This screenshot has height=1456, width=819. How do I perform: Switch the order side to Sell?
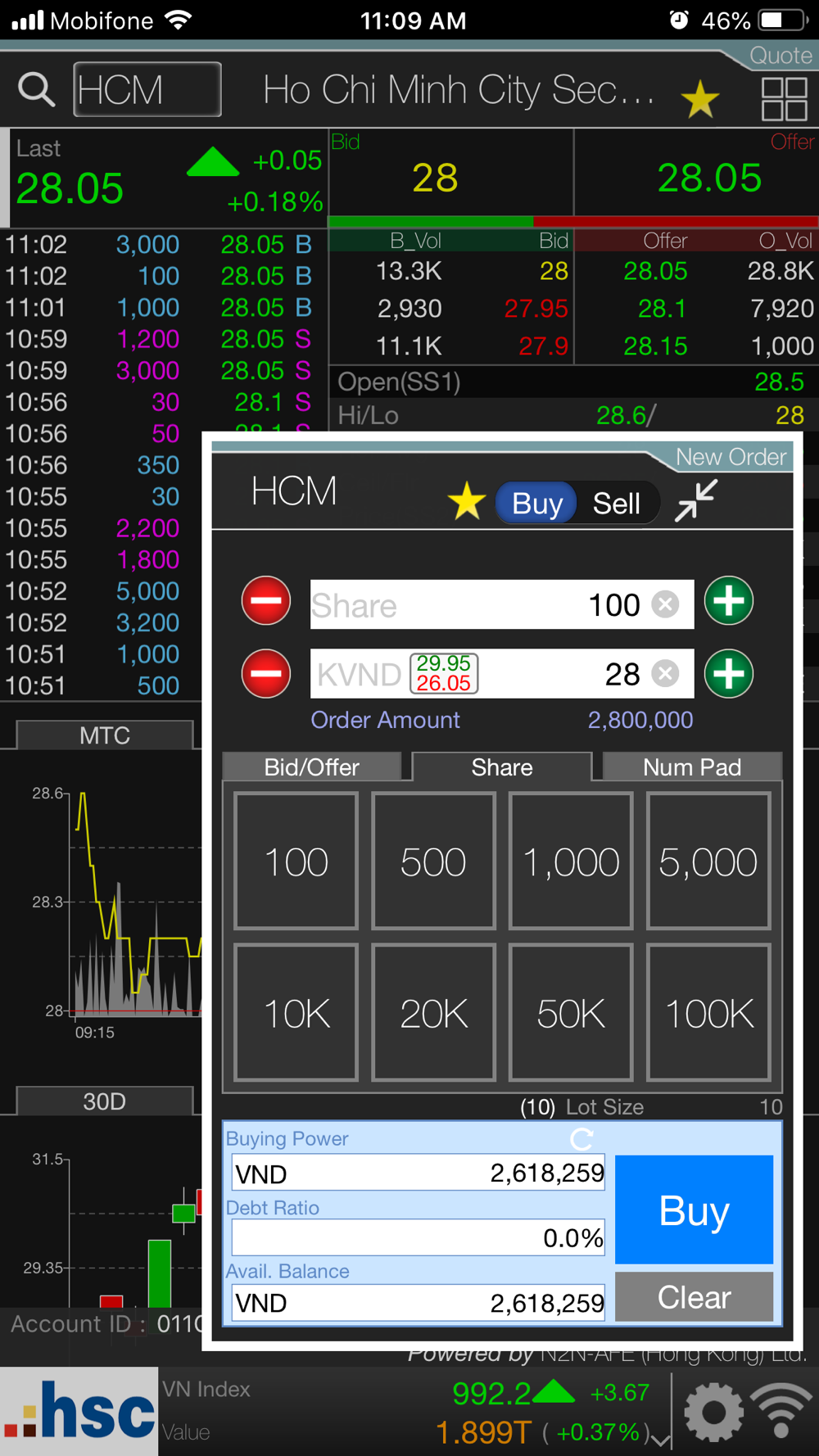(x=616, y=504)
